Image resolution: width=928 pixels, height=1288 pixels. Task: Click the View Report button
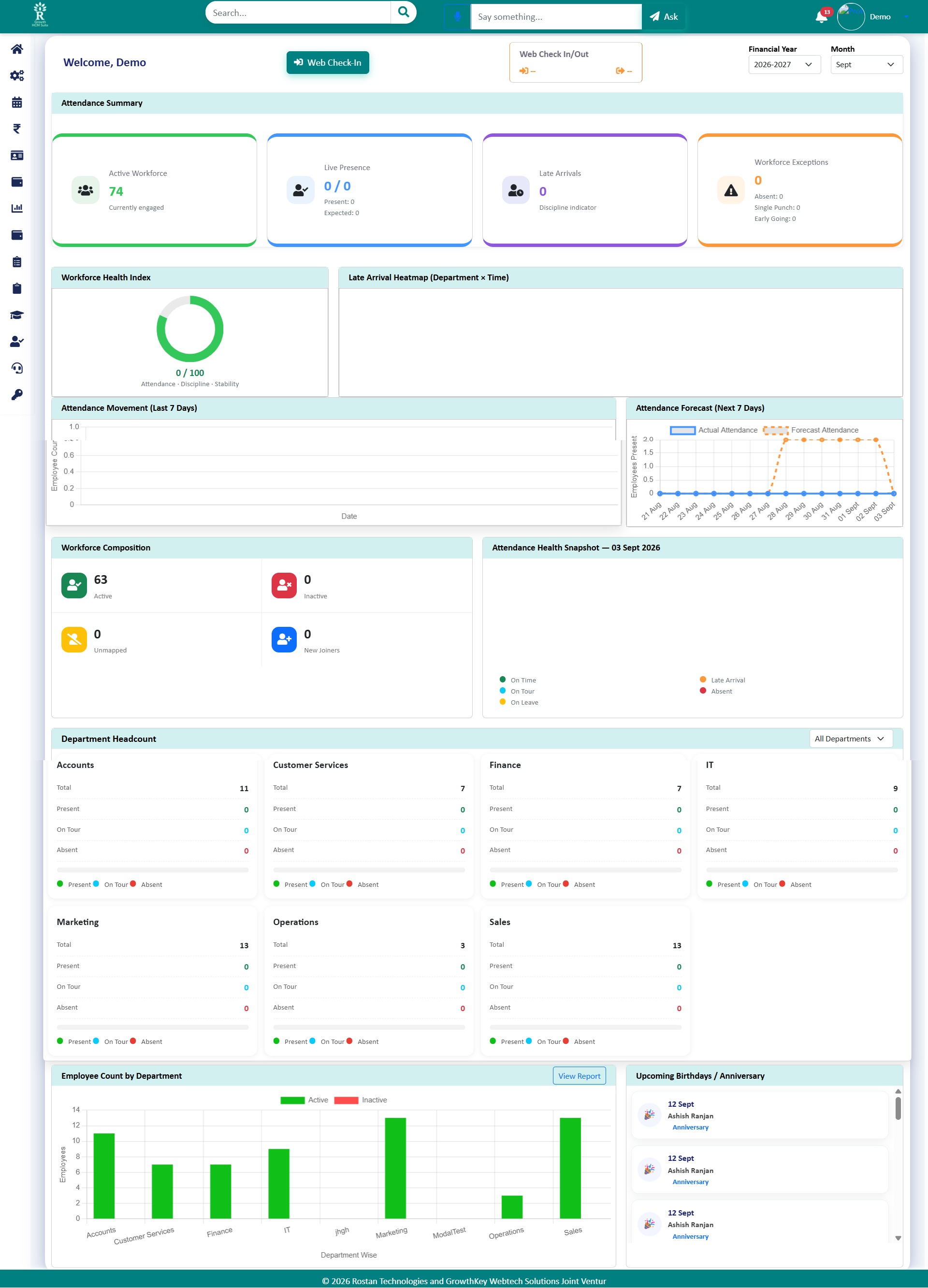[580, 1076]
